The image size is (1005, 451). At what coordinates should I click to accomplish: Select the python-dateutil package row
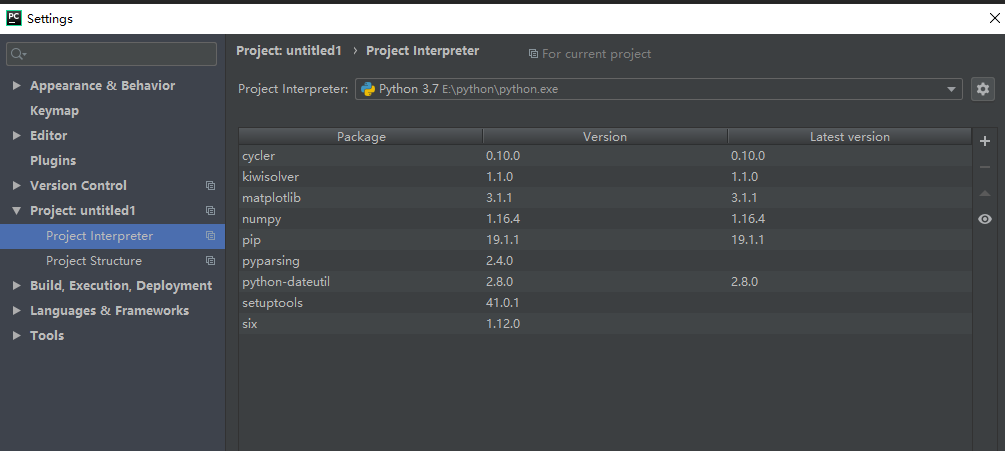(x=605, y=282)
